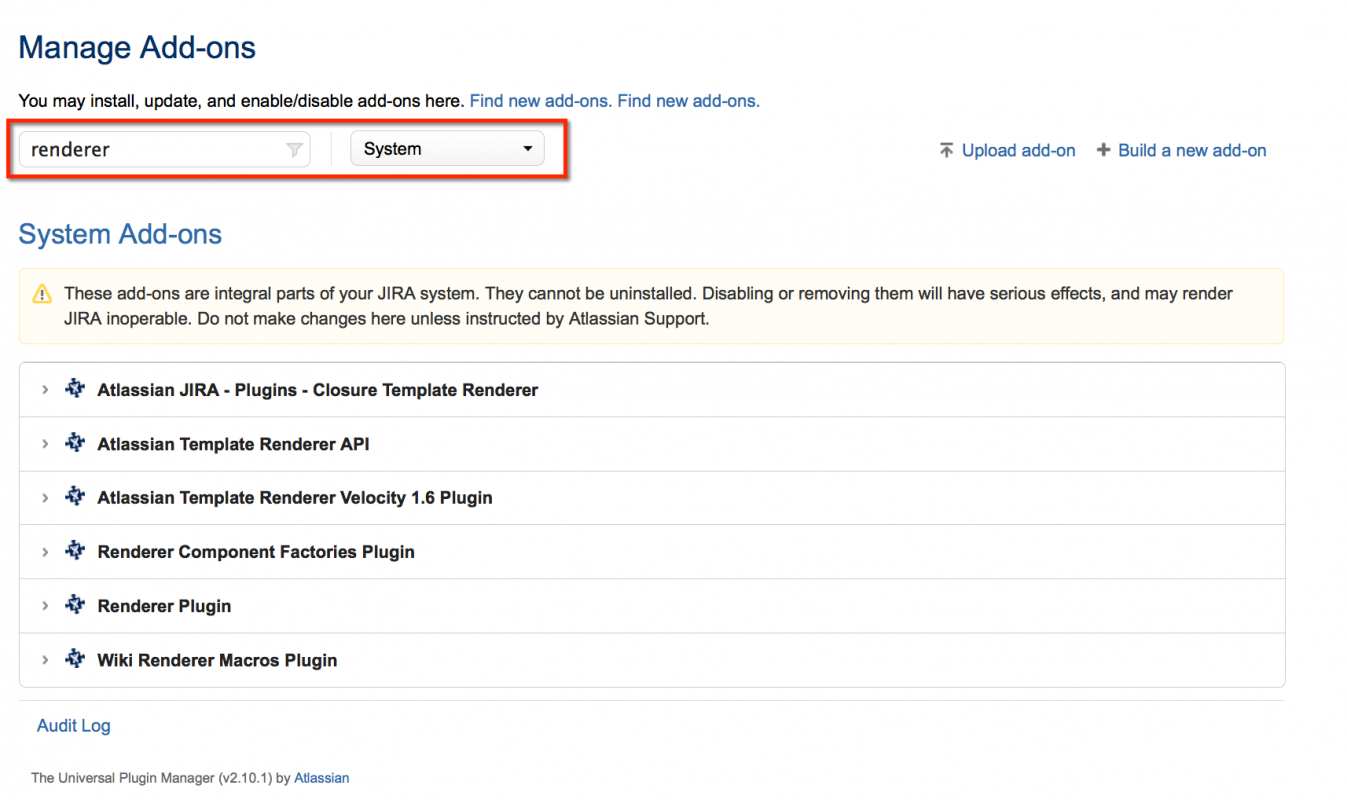Click the Atlassian link in footer
1347x800 pixels.
(321, 778)
